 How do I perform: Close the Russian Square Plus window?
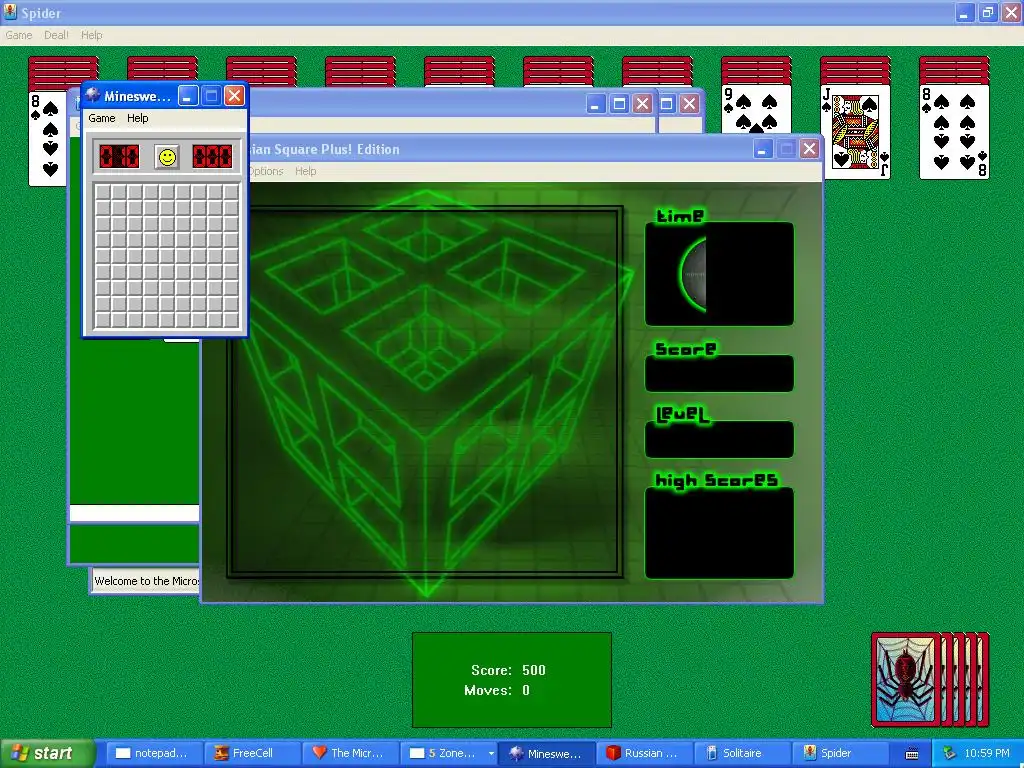[x=809, y=149]
